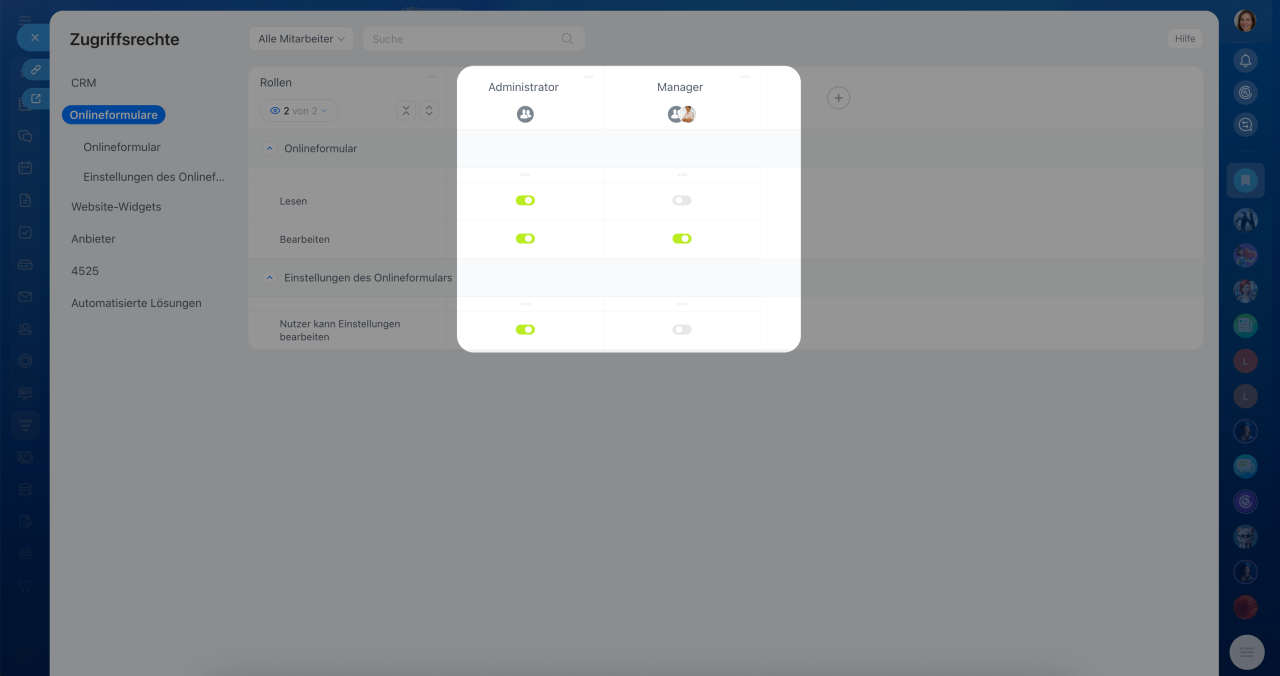Open the page in a new window icon
The image size is (1280, 676).
[x=36, y=98]
